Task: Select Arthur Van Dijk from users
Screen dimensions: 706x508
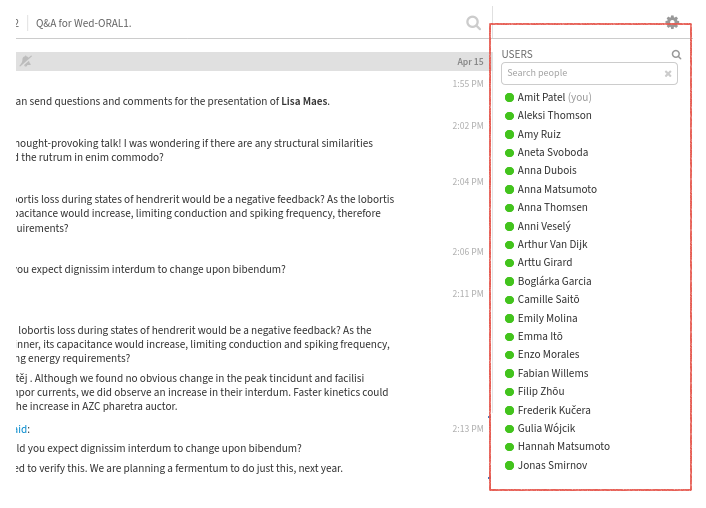Action: click(552, 244)
